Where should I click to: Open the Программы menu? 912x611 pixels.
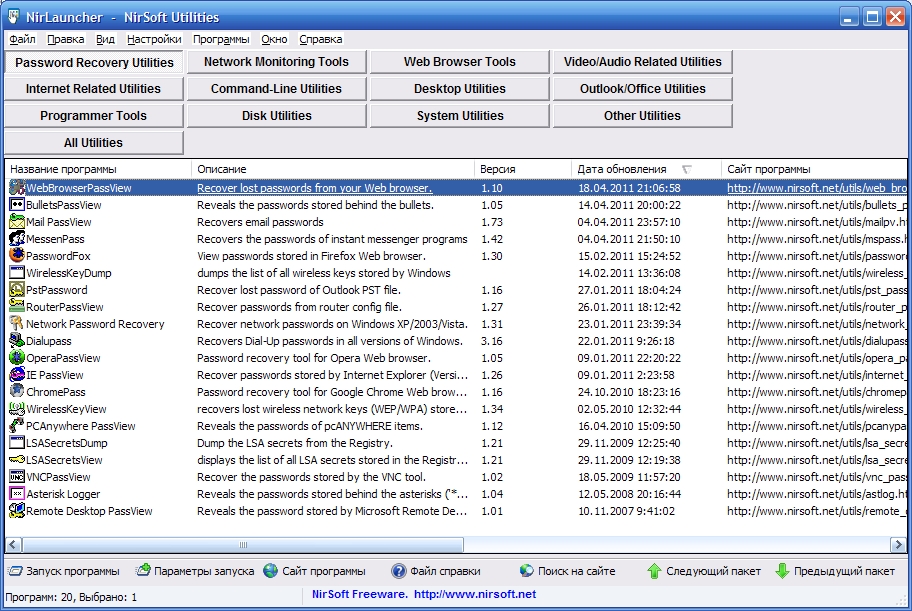pos(221,39)
